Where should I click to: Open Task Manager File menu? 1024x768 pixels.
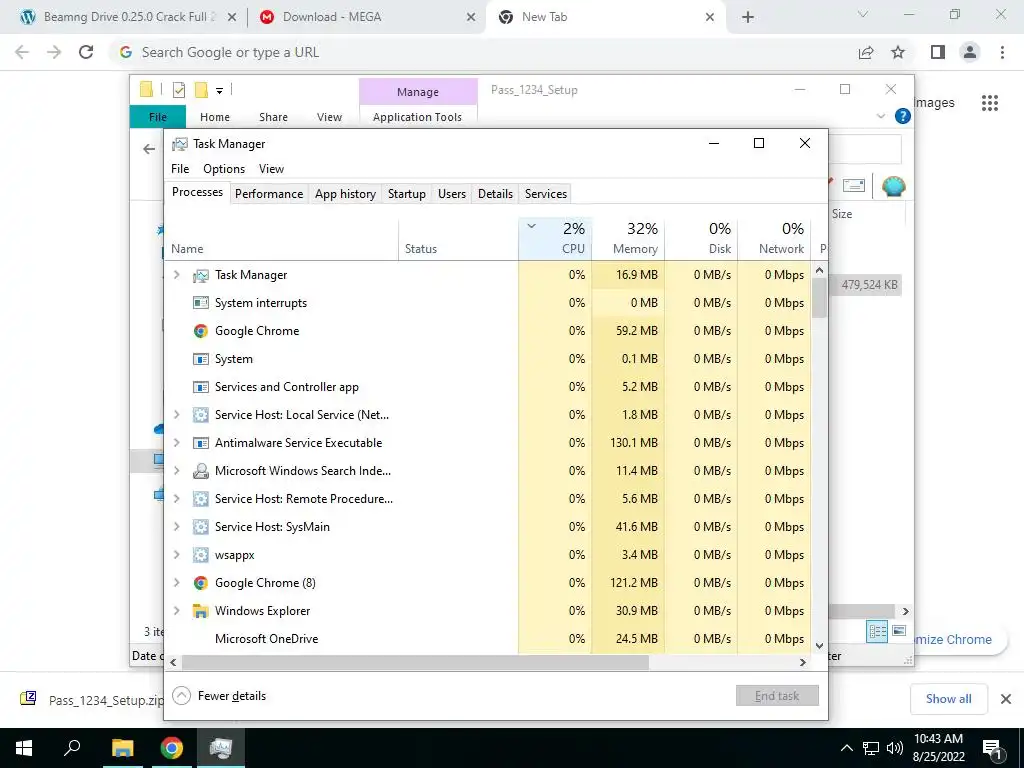click(180, 169)
